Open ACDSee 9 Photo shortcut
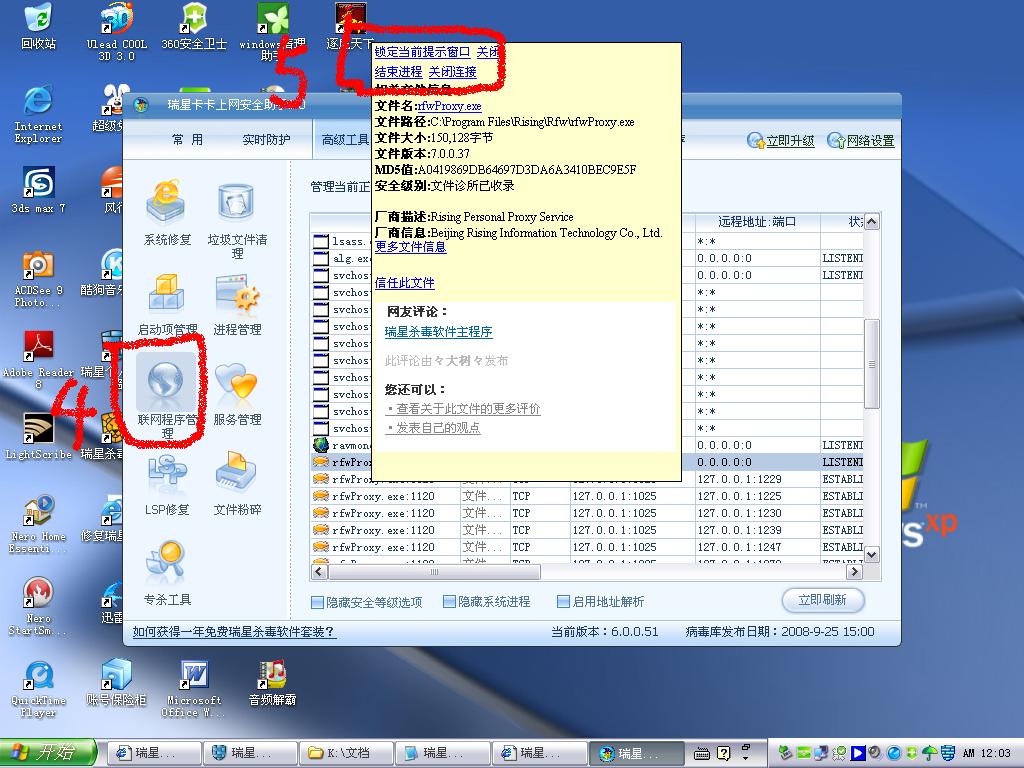This screenshot has width=1024, height=768. [38, 280]
